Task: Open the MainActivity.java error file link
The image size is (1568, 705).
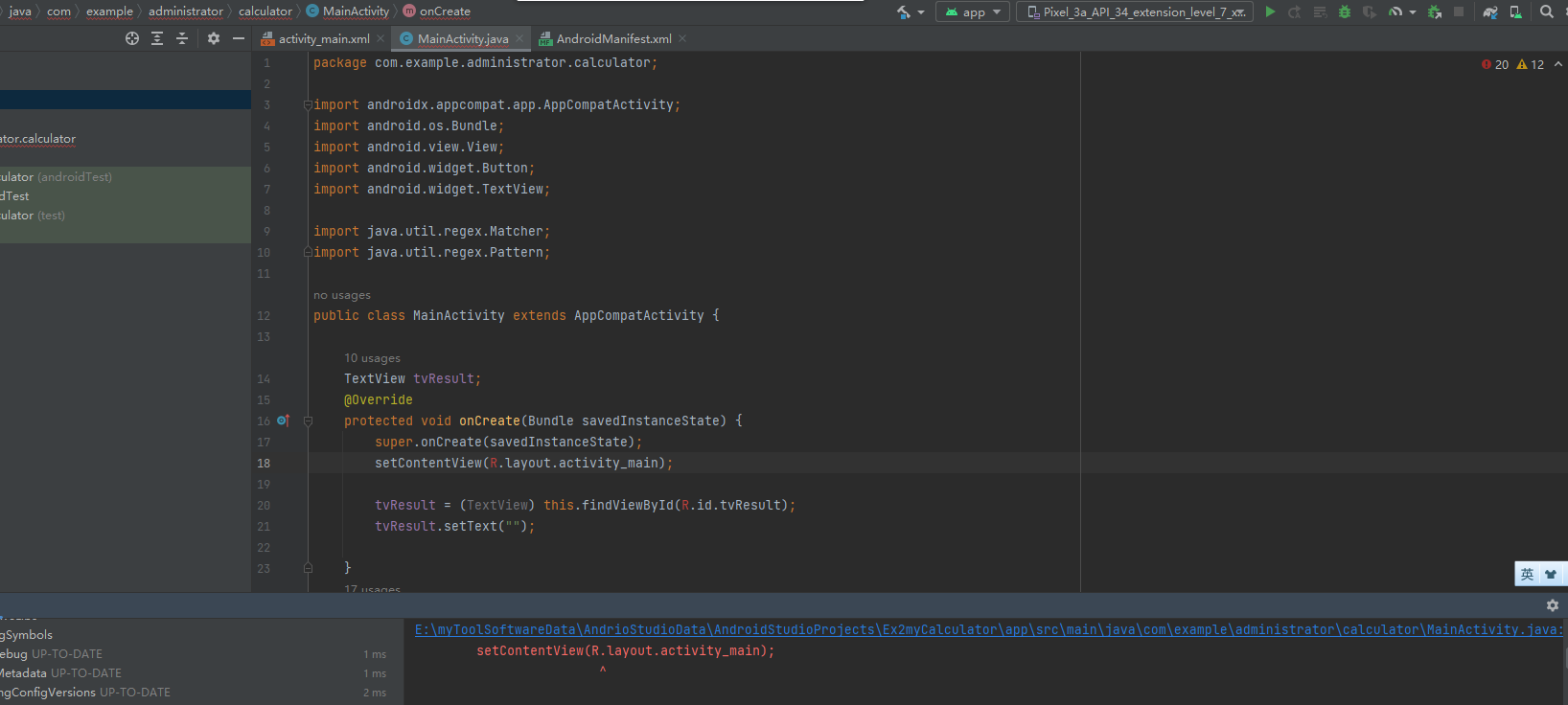Action: coord(988,629)
